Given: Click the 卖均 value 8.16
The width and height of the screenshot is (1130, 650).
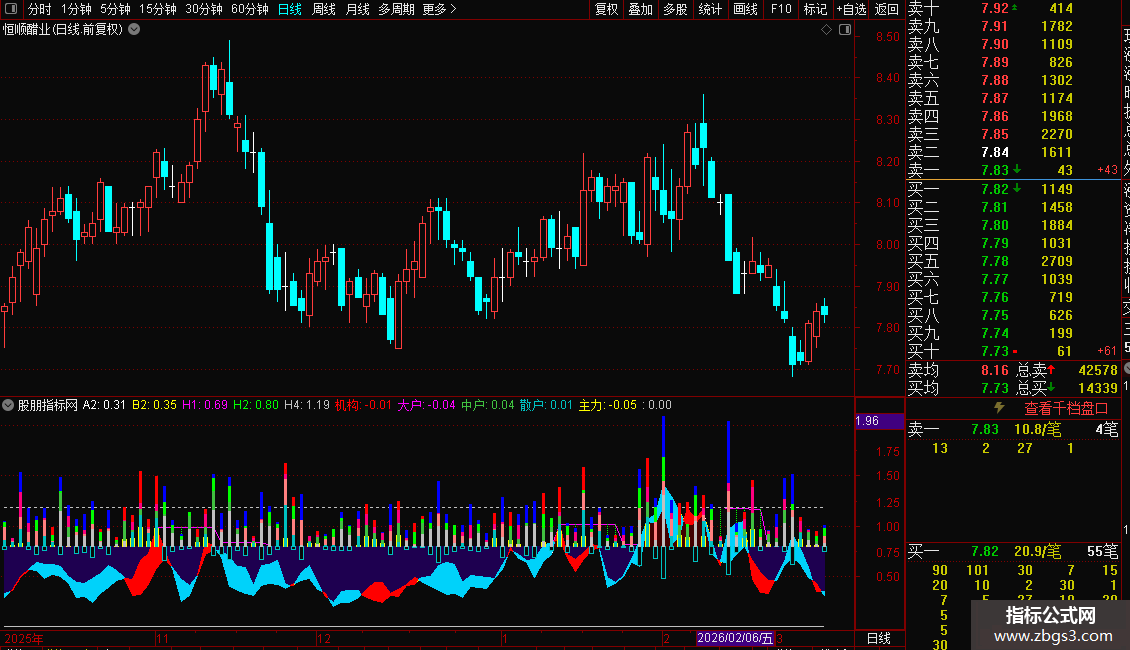Looking at the screenshot, I should (995, 370).
